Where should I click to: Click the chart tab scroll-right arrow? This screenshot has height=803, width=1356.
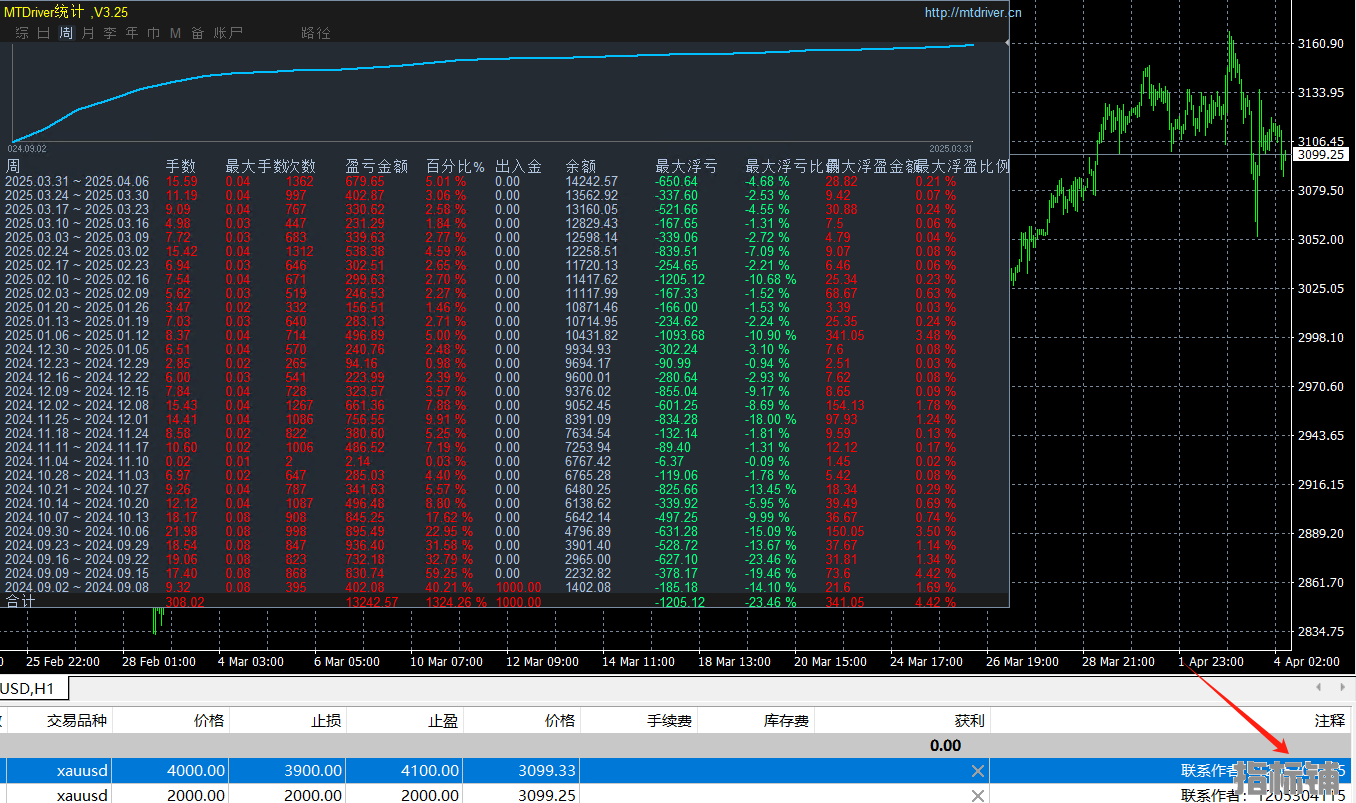pos(1343,687)
